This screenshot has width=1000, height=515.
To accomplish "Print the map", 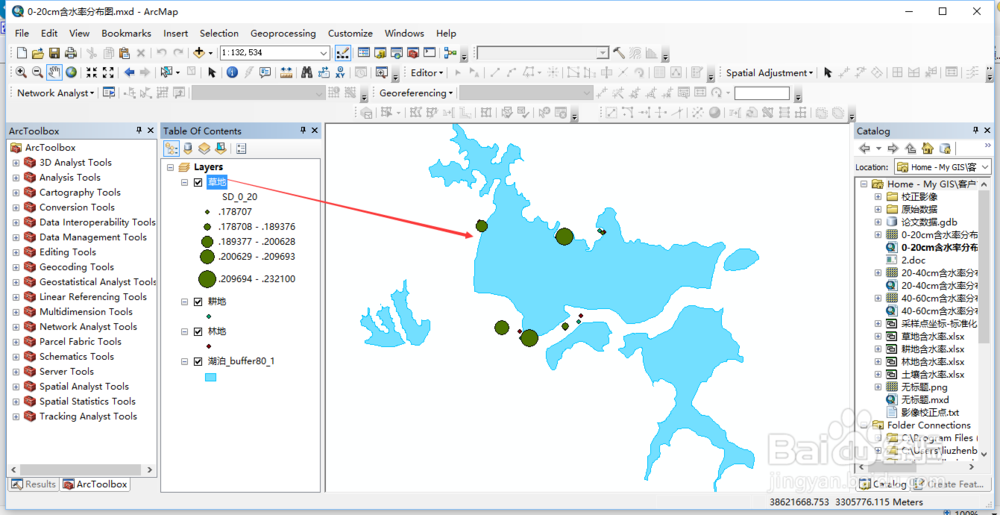I will tap(70, 53).
